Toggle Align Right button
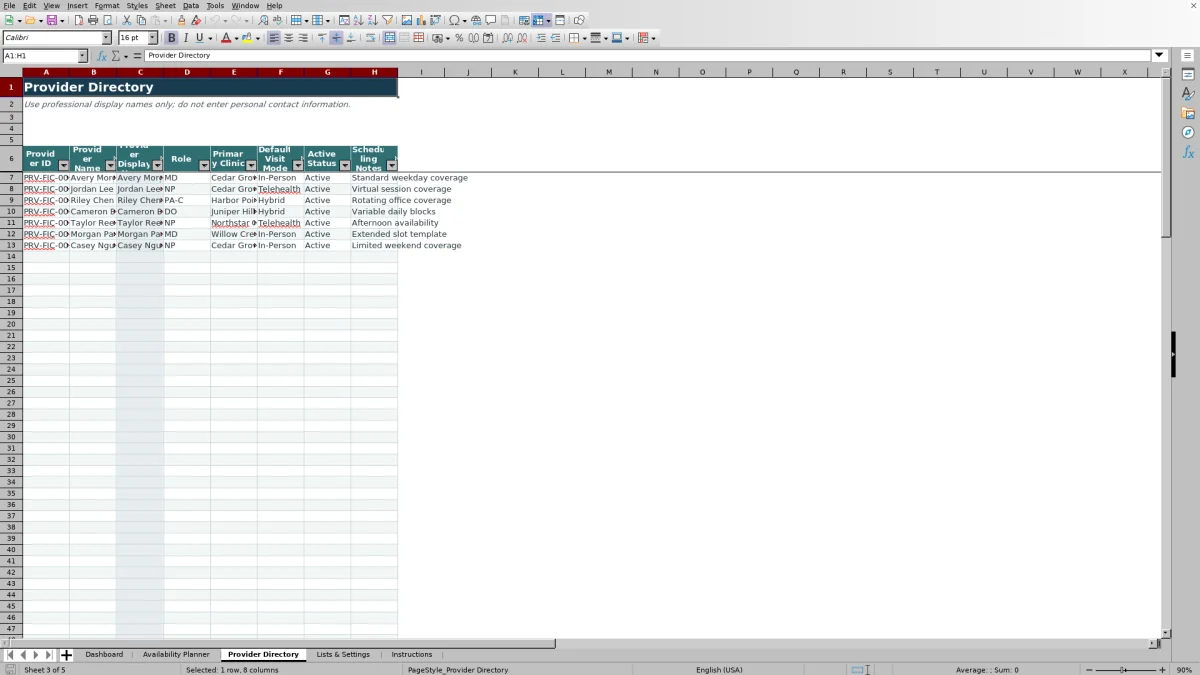1200x675 pixels. pyautogui.click(x=303, y=38)
